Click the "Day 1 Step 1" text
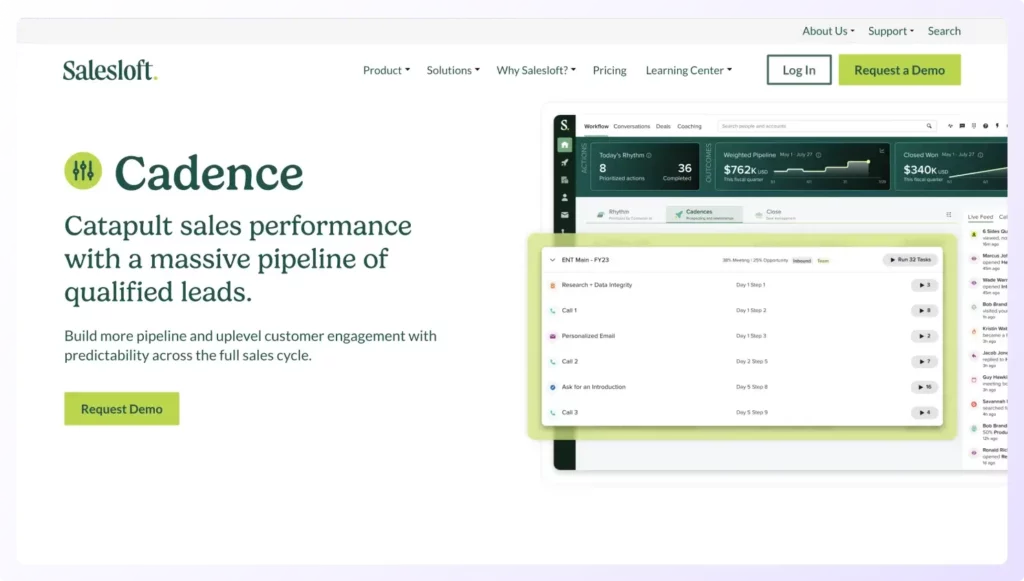This screenshot has height=581, width=1024. [750, 285]
